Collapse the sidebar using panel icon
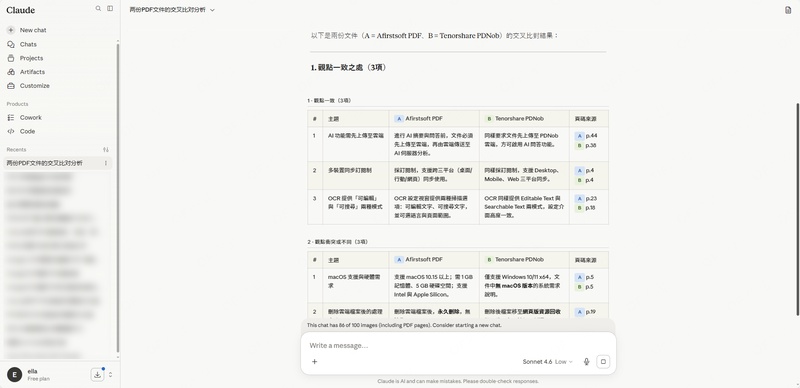800x388 pixels. [110, 9]
